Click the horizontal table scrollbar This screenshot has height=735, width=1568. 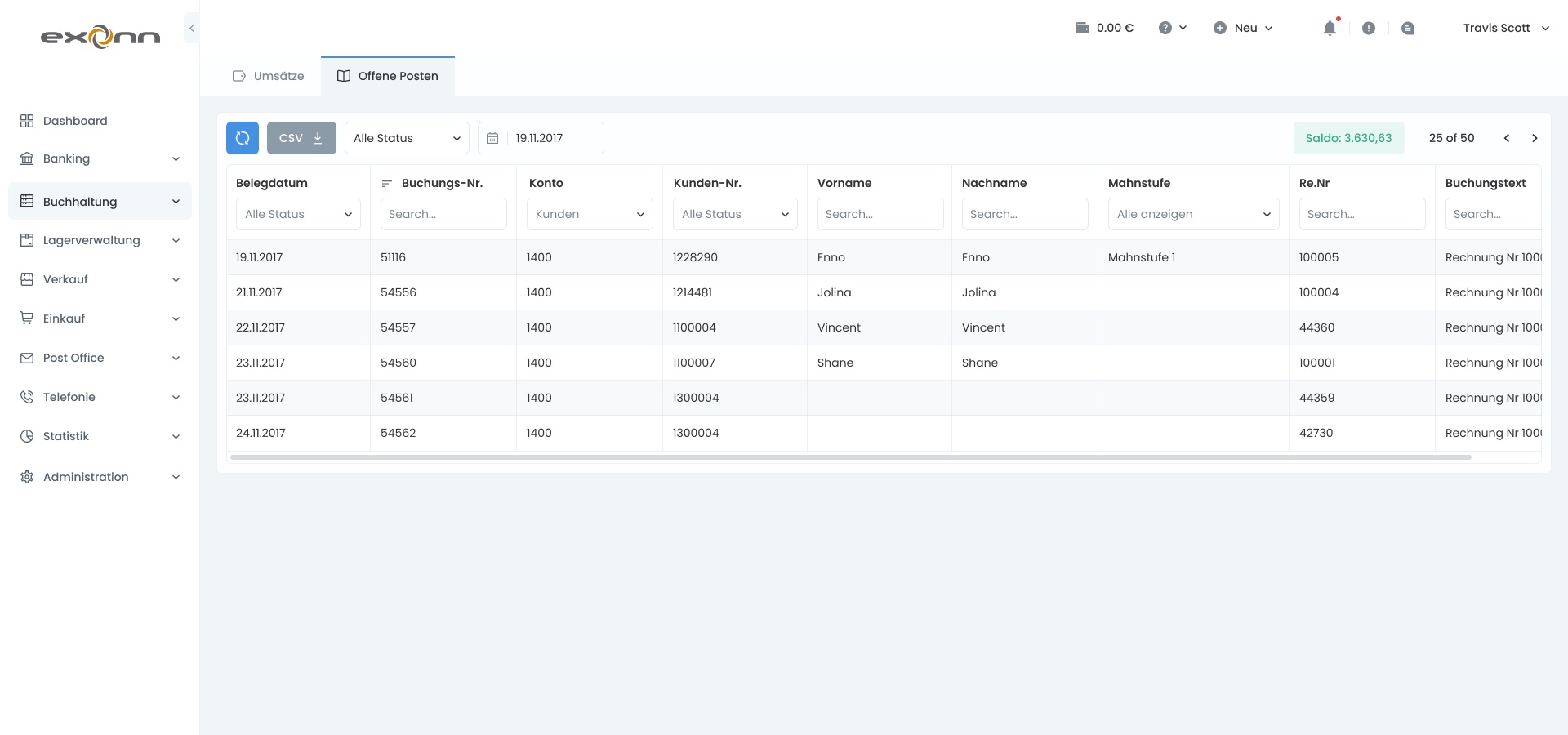coord(851,457)
